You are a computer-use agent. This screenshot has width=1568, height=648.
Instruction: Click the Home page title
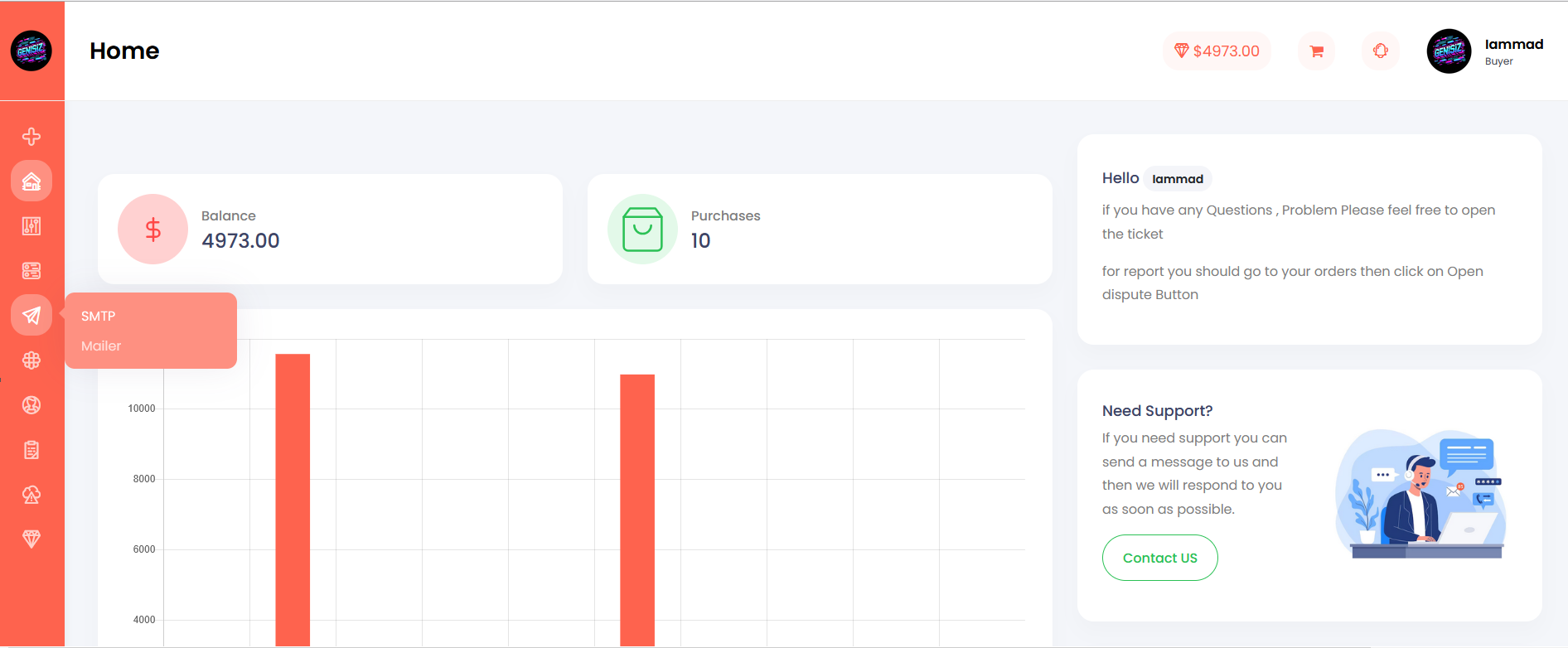pyautogui.click(x=124, y=51)
